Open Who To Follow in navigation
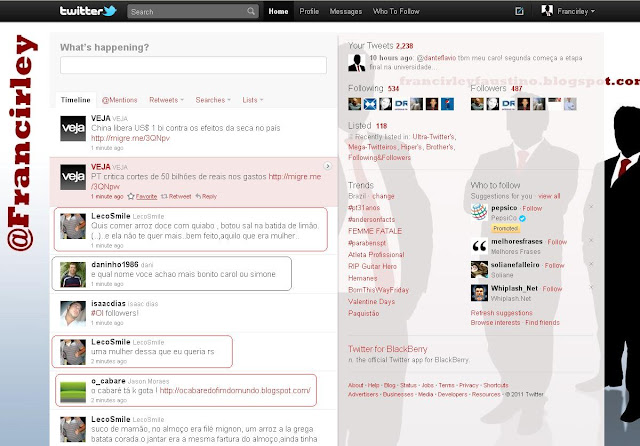Image resolution: width=640 pixels, height=446 pixels. point(396,11)
